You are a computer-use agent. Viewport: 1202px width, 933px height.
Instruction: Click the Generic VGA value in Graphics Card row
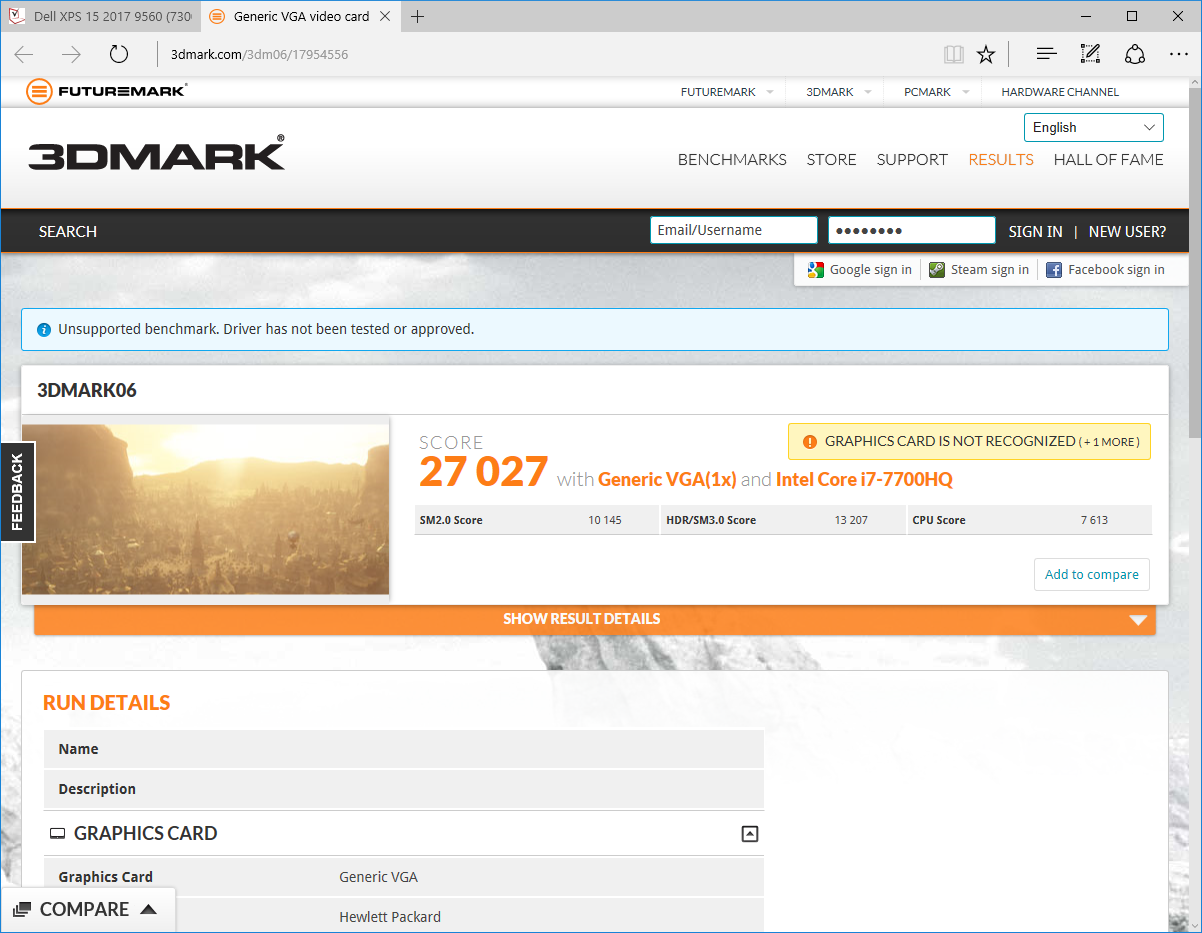(x=378, y=877)
